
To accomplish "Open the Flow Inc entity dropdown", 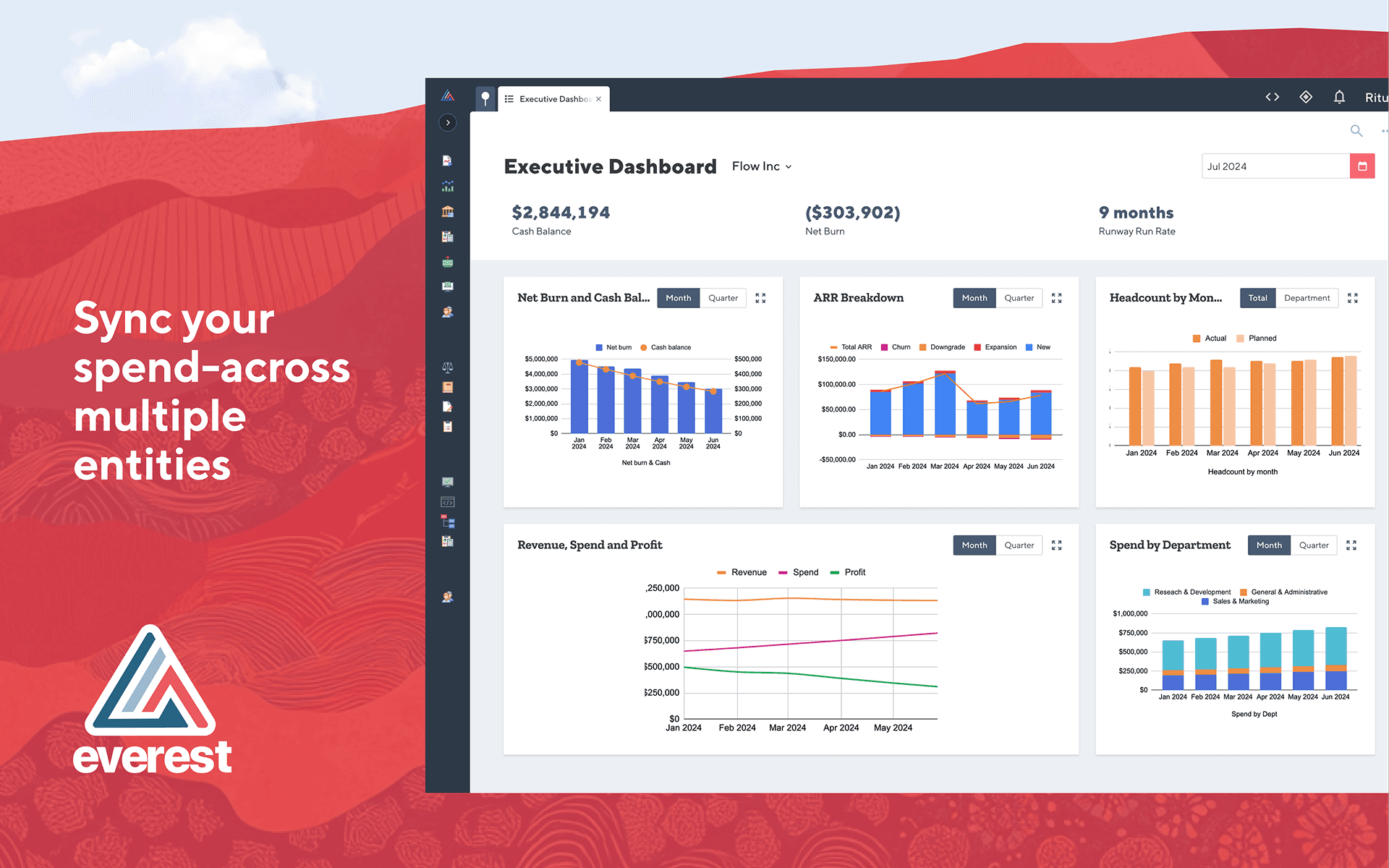I will click(761, 166).
